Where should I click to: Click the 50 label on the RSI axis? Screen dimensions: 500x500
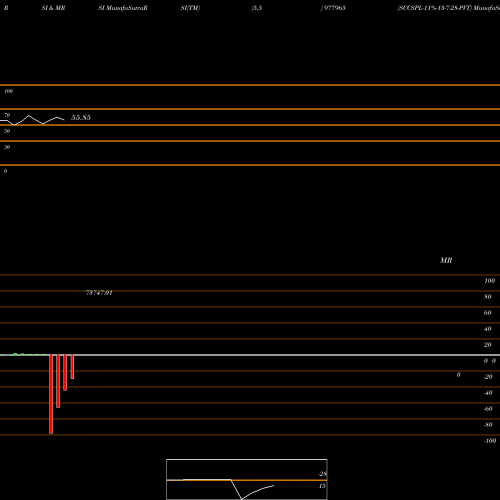point(7,131)
